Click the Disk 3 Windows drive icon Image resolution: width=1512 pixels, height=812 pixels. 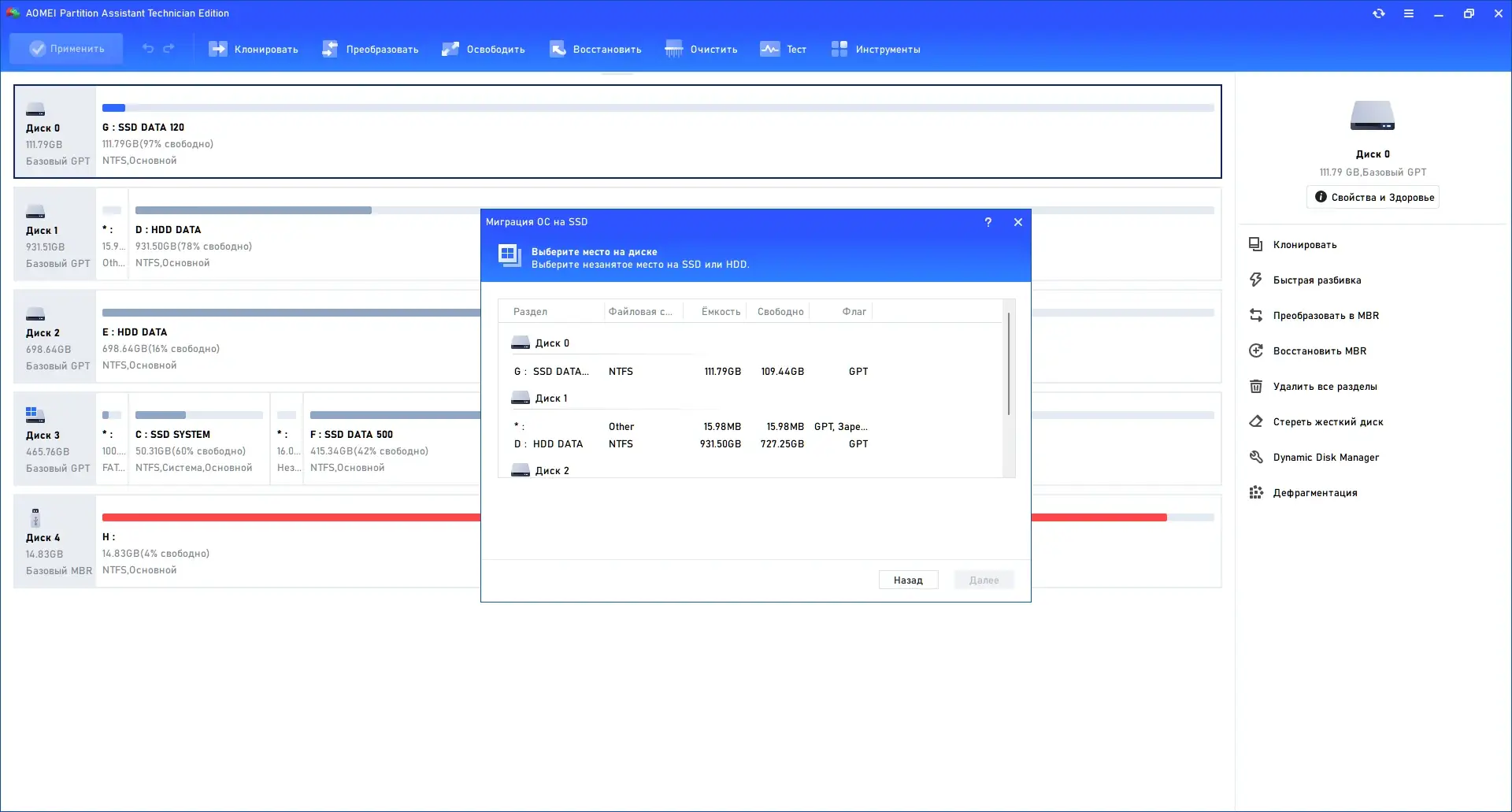pos(35,415)
